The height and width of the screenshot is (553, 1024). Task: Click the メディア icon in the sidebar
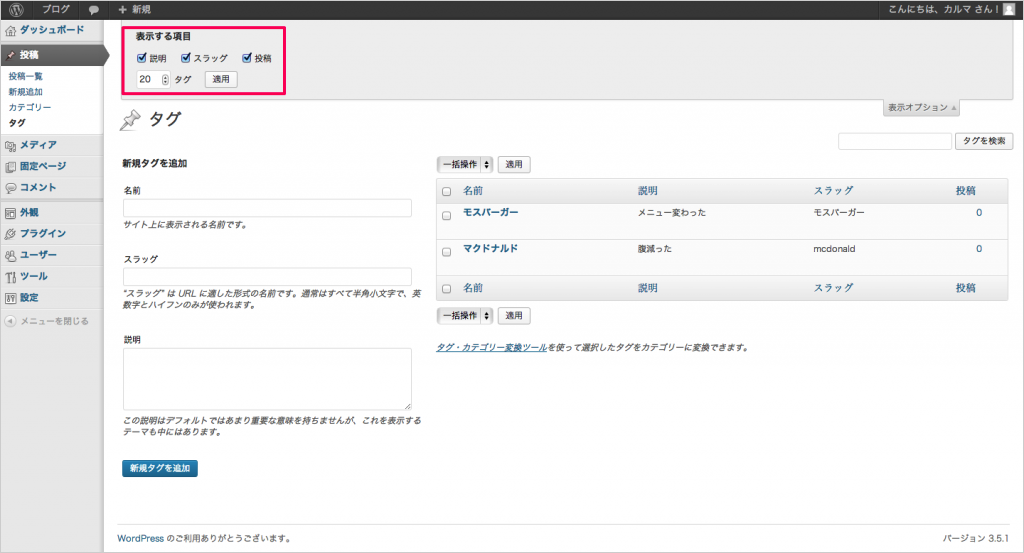[10, 146]
